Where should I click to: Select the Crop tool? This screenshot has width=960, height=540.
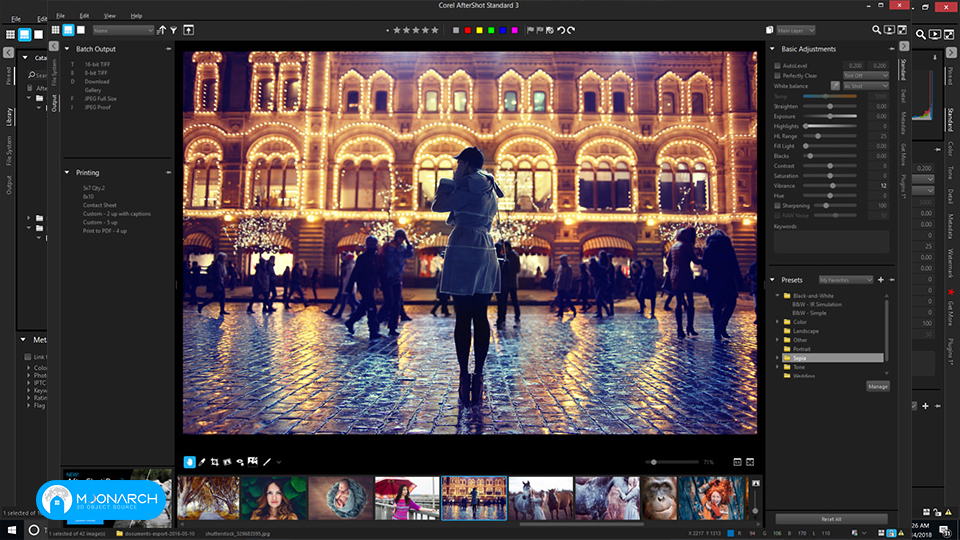pos(215,462)
